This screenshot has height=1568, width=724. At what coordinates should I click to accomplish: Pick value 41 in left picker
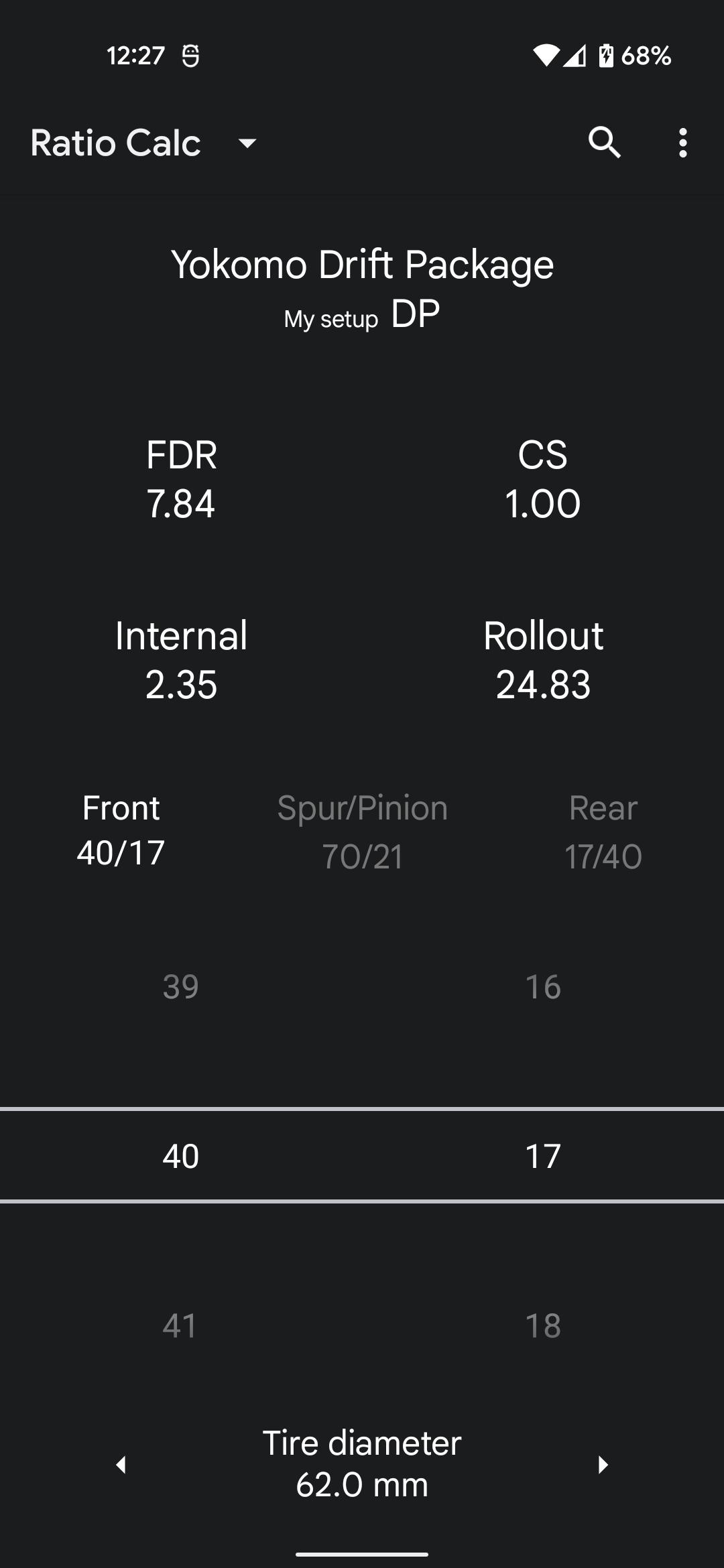(181, 1325)
